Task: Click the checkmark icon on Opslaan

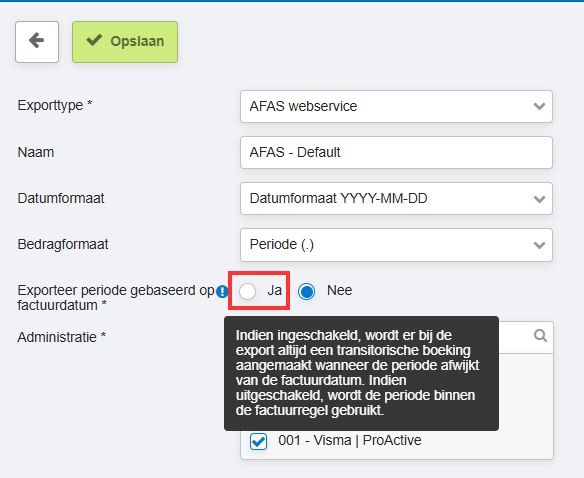Action: tap(94, 40)
